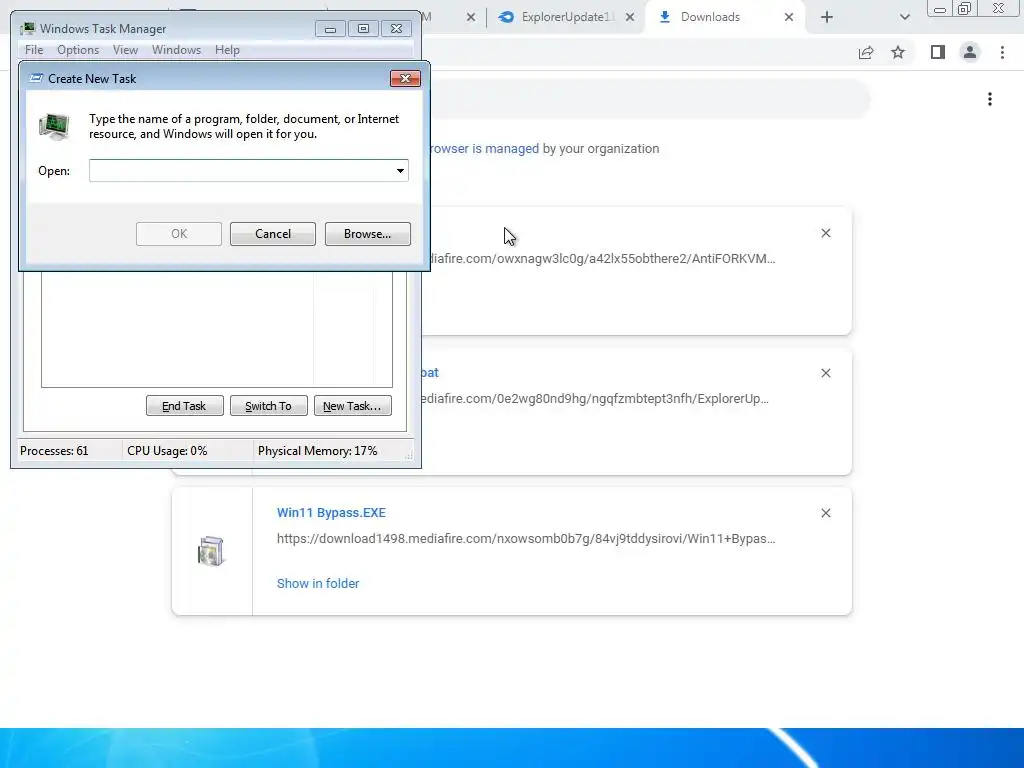Click the Cancel button in Create New Task
The width and height of the screenshot is (1024, 768).
(x=273, y=234)
